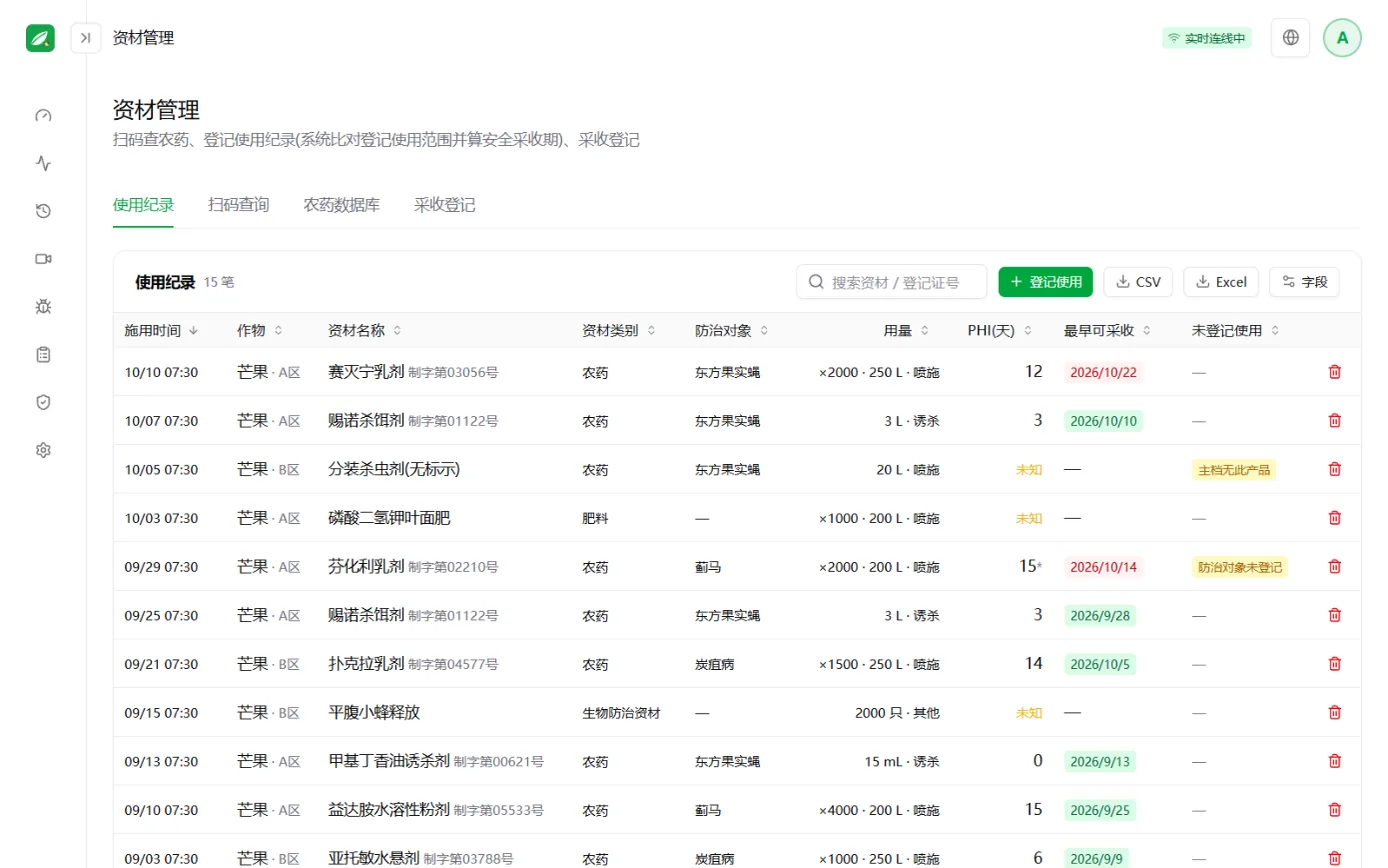Click the 2026/10/14 harvest date badge

click(1103, 567)
